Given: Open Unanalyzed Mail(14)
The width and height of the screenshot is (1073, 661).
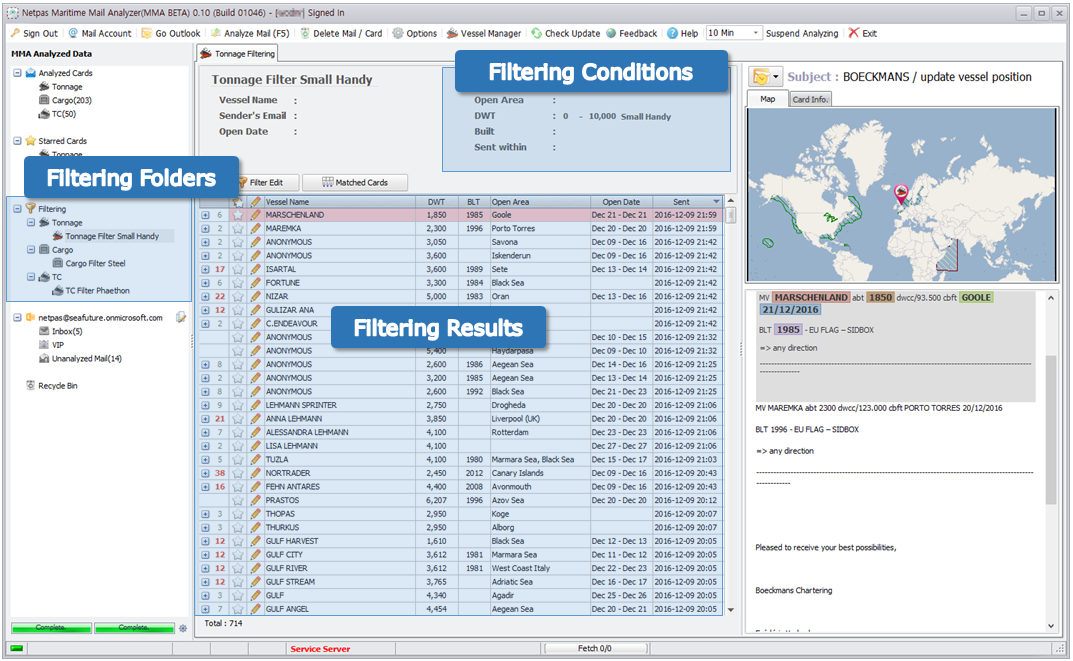Looking at the screenshot, I should (87, 359).
